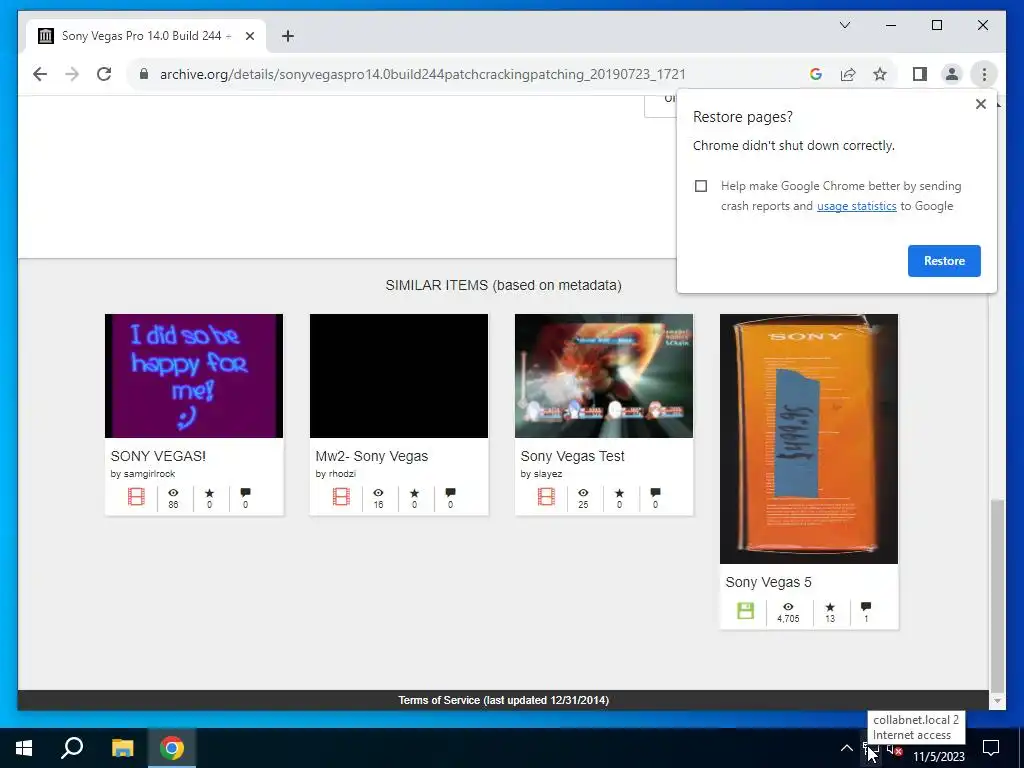Image resolution: width=1024 pixels, height=768 pixels.
Task: Go forward to the next page
Action: coord(72,74)
